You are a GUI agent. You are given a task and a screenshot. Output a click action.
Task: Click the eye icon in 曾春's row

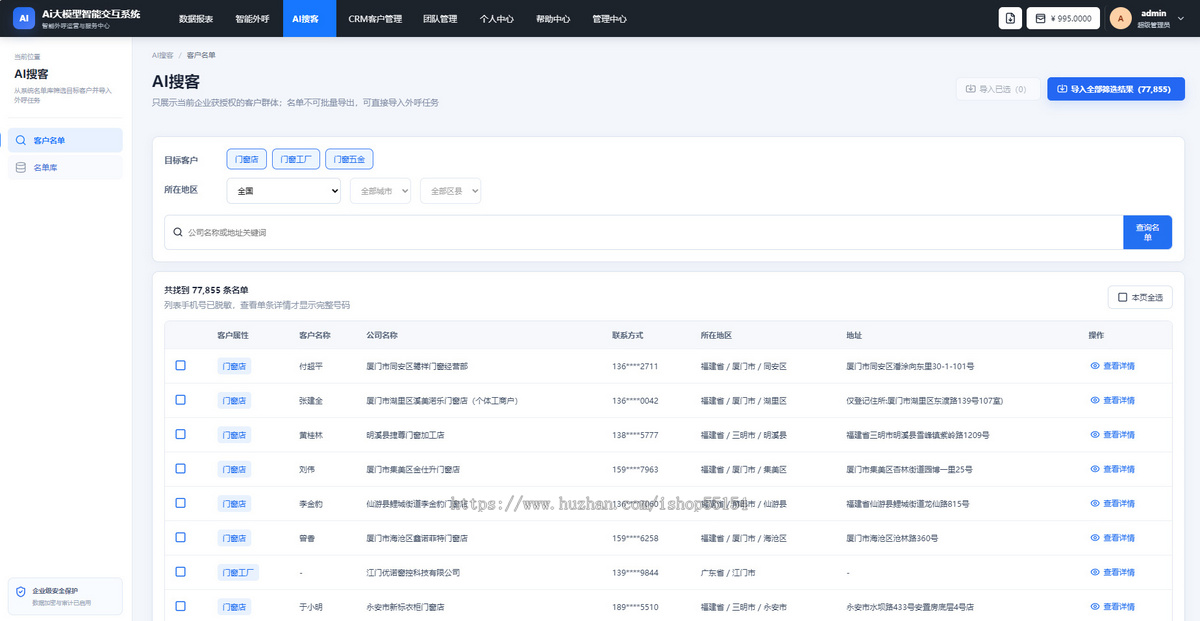1095,538
